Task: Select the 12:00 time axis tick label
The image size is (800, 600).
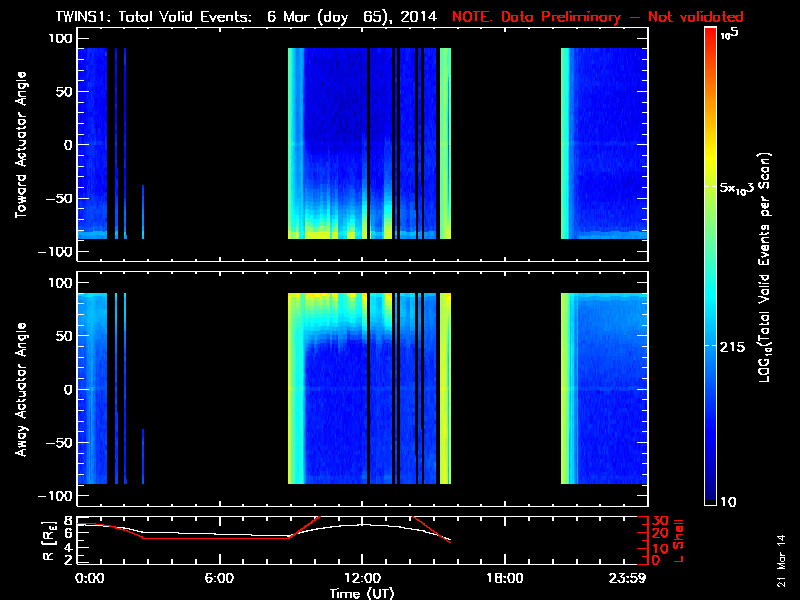Action: [361, 577]
